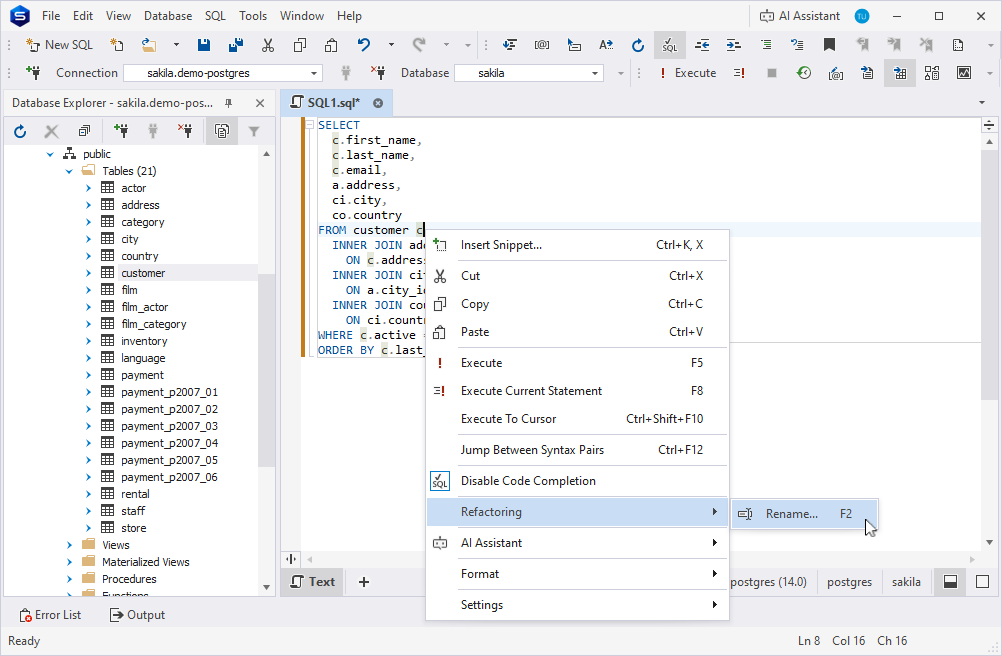
Task: Select Execute Current Statement menu entry
Action: click(x=531, y=391)
